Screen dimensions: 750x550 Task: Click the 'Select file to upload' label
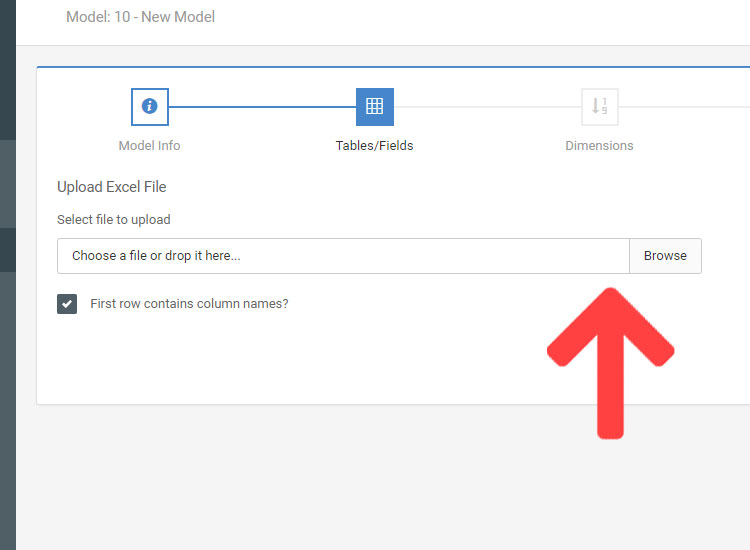point(114,220)
